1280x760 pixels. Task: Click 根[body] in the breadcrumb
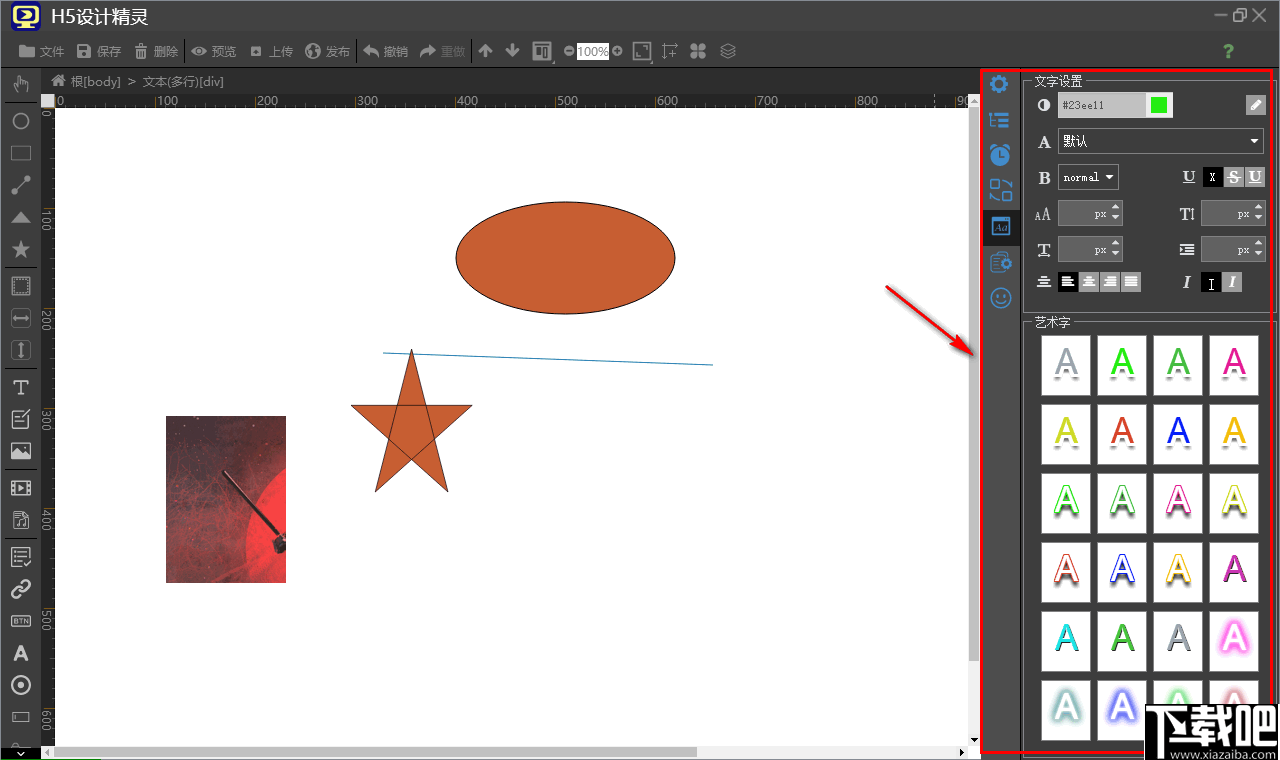point(95,82)
